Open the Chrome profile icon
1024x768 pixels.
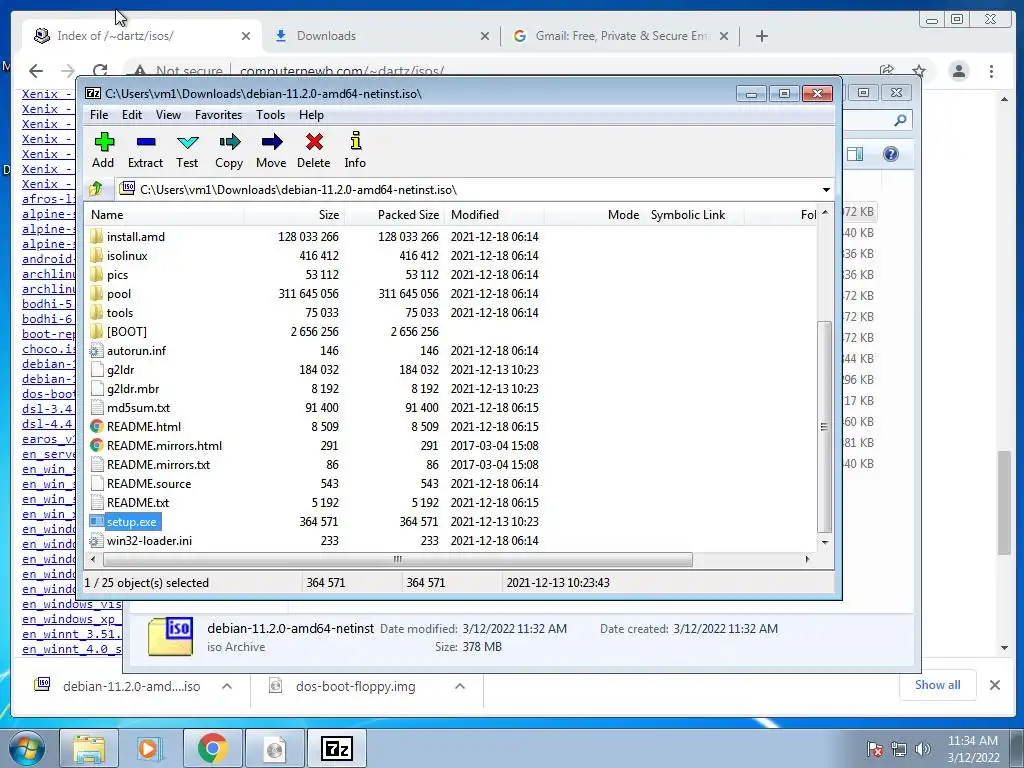(959, 71)
